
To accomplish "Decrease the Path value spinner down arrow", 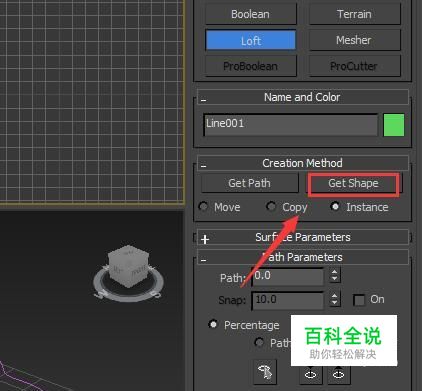I will 334,279.
